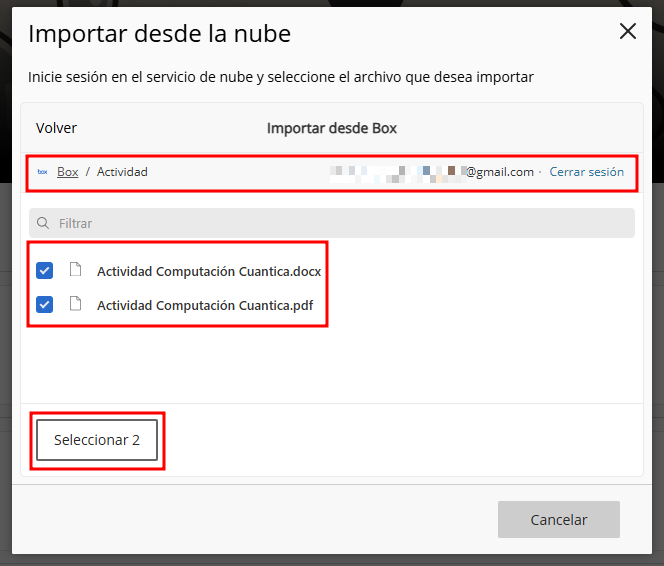Open the Box root breadcrumb link
The image size is (664, 566).
pyautogui.click(x=67, y=172)
